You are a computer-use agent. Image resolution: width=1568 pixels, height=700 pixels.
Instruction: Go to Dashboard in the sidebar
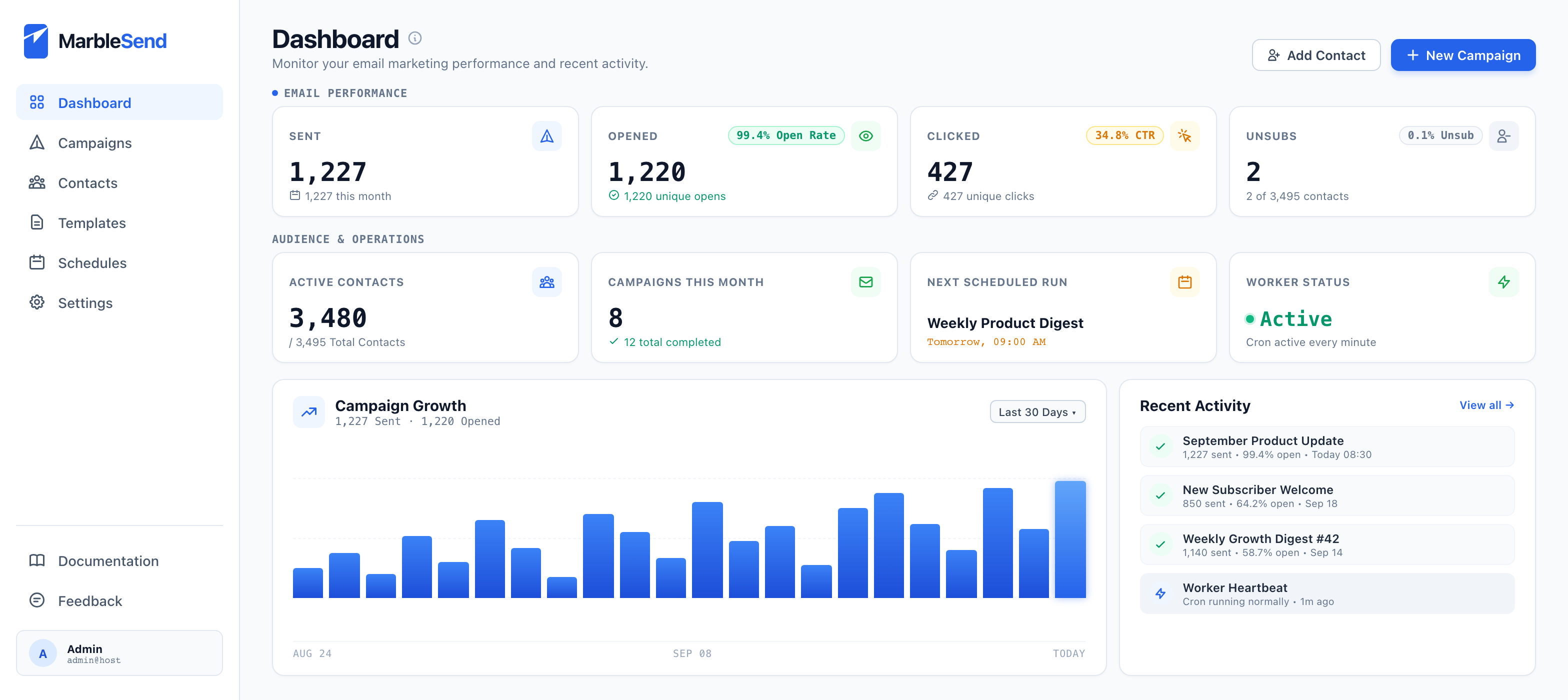coord(119,102)
